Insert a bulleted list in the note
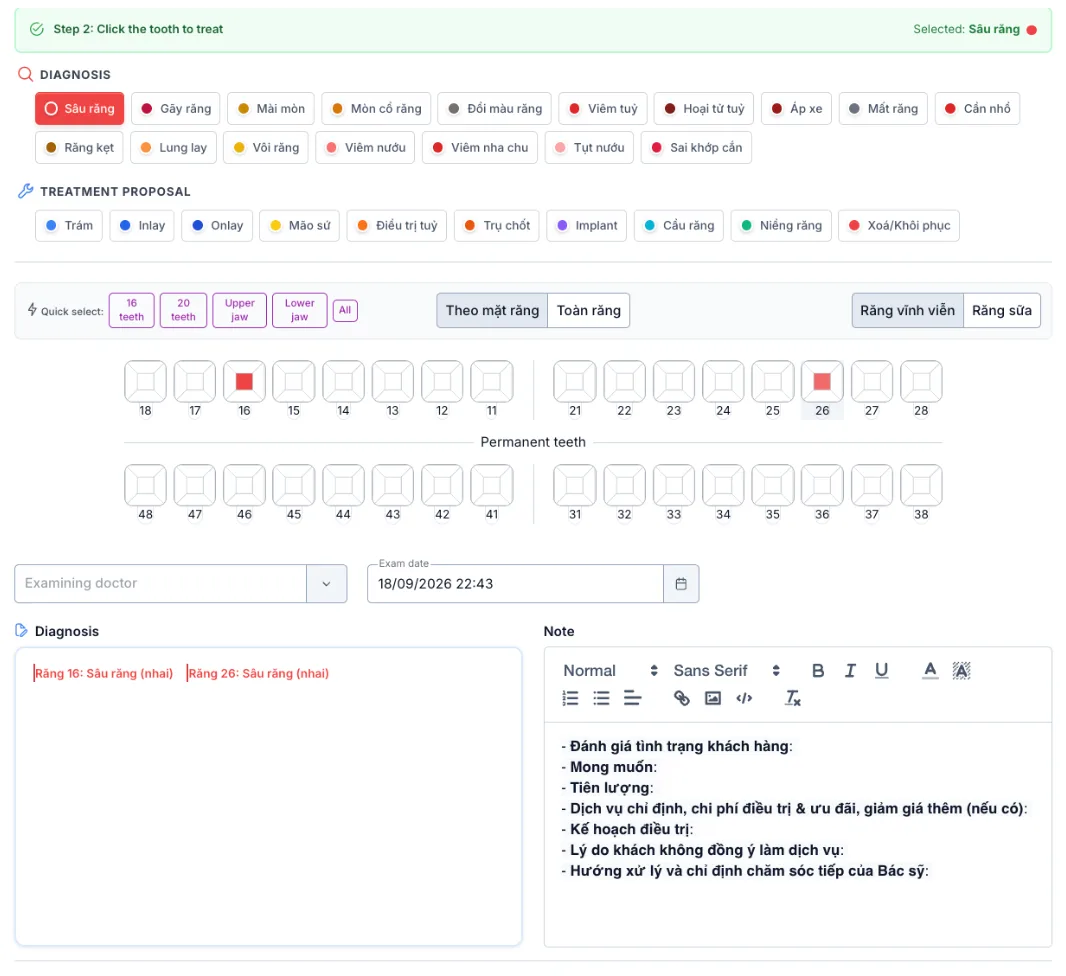The height and width of the screenshot is (976, 1066). pyautogui.click(x=601, y=698)
